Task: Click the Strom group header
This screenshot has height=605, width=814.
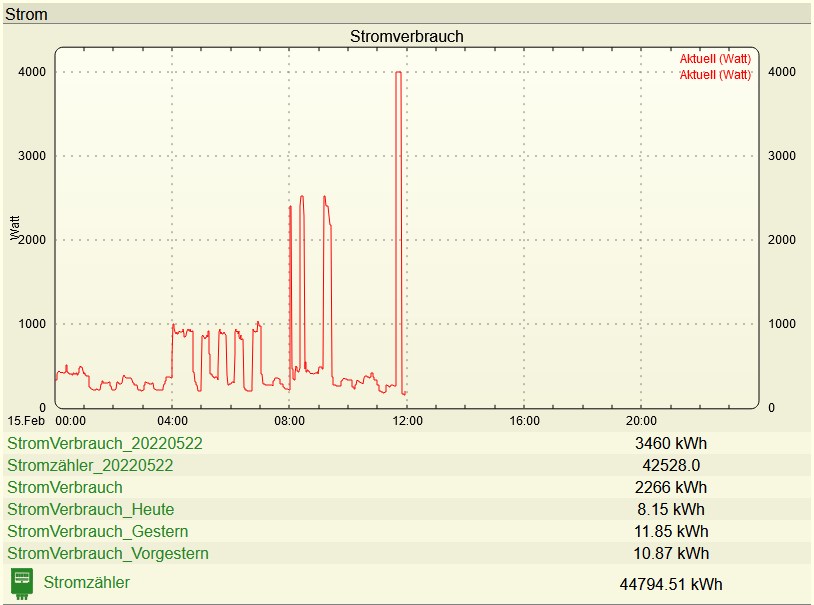Action: click(x=26, y=15)
